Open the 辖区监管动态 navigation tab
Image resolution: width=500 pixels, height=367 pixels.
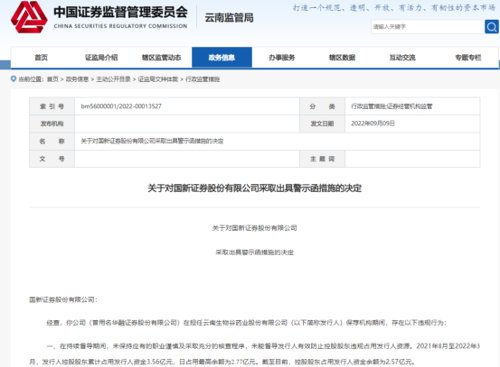pos(161,57)
